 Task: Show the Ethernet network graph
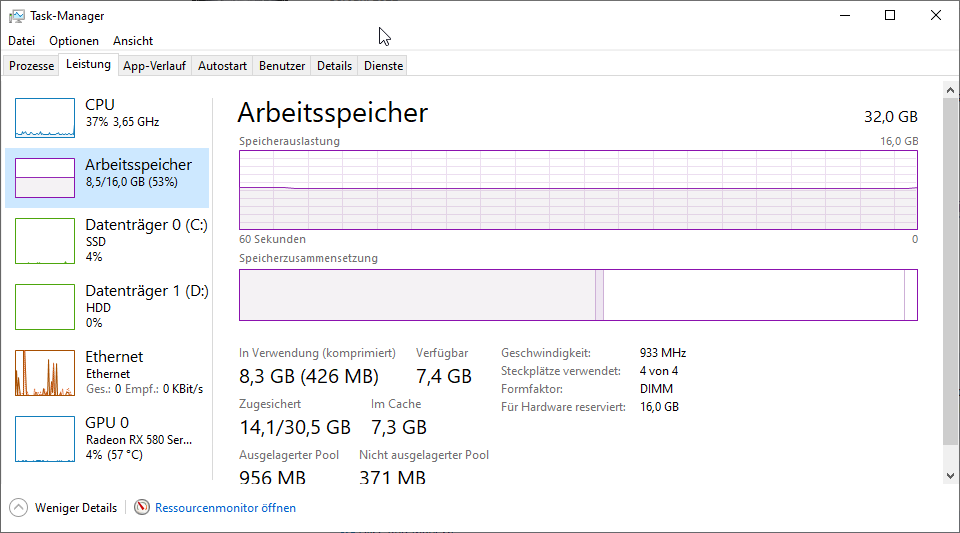[x=45, y=373]
